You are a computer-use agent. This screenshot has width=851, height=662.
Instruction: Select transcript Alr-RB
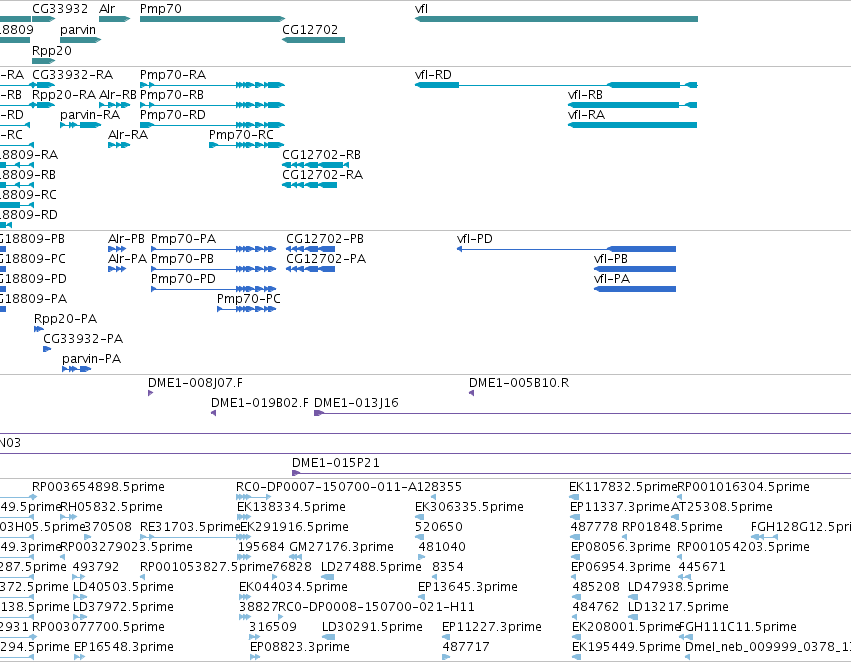pyautogui.click(x=115, y=105)
